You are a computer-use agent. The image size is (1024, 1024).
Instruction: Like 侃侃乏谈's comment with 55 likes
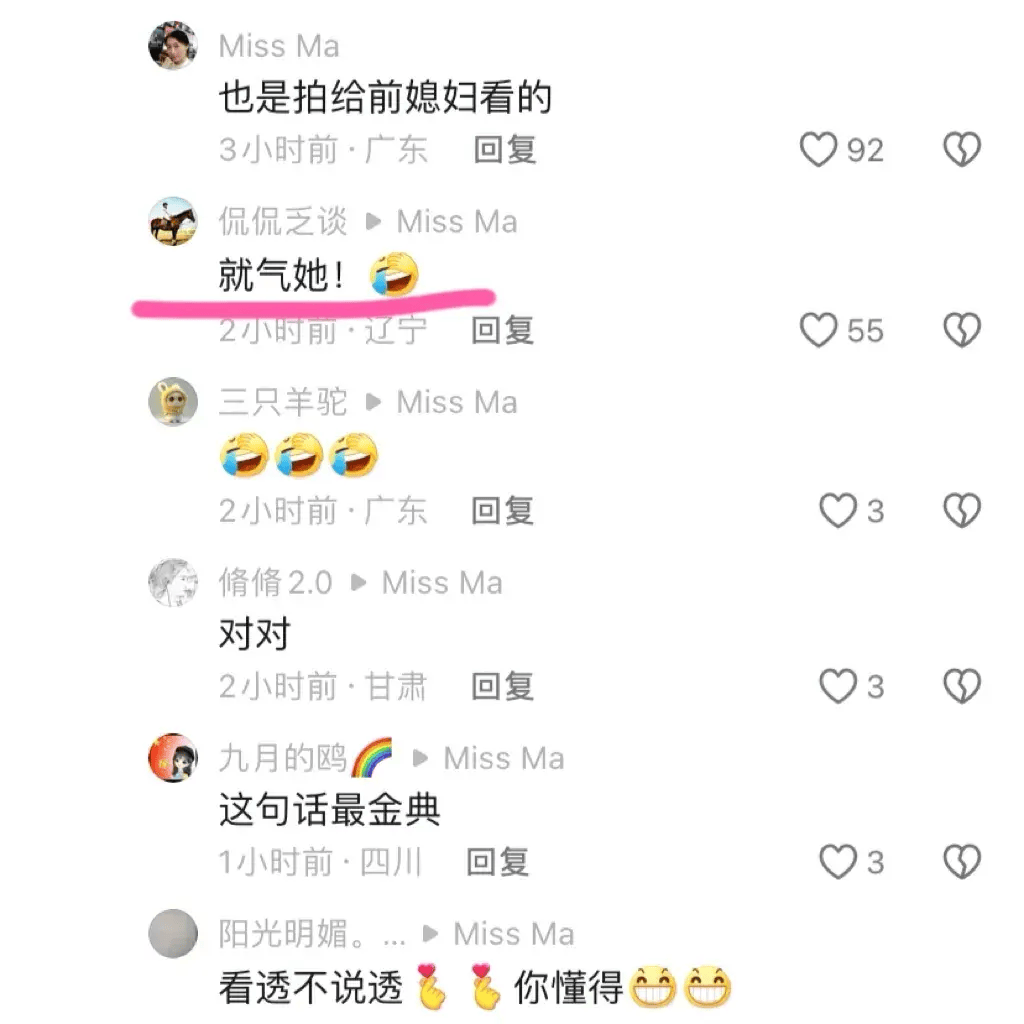coord(818,330)
